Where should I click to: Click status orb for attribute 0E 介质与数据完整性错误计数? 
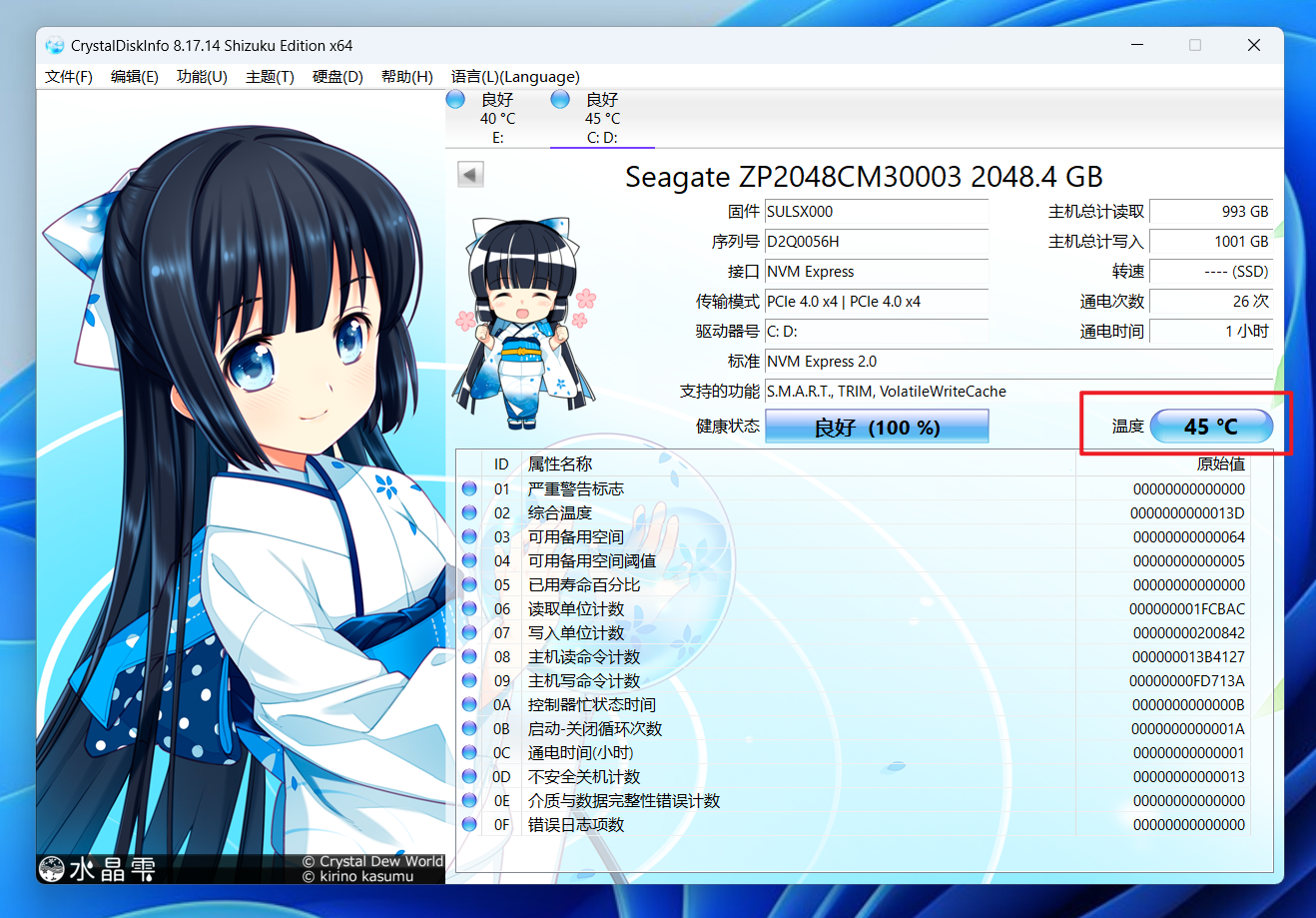(x=469, y=801)
